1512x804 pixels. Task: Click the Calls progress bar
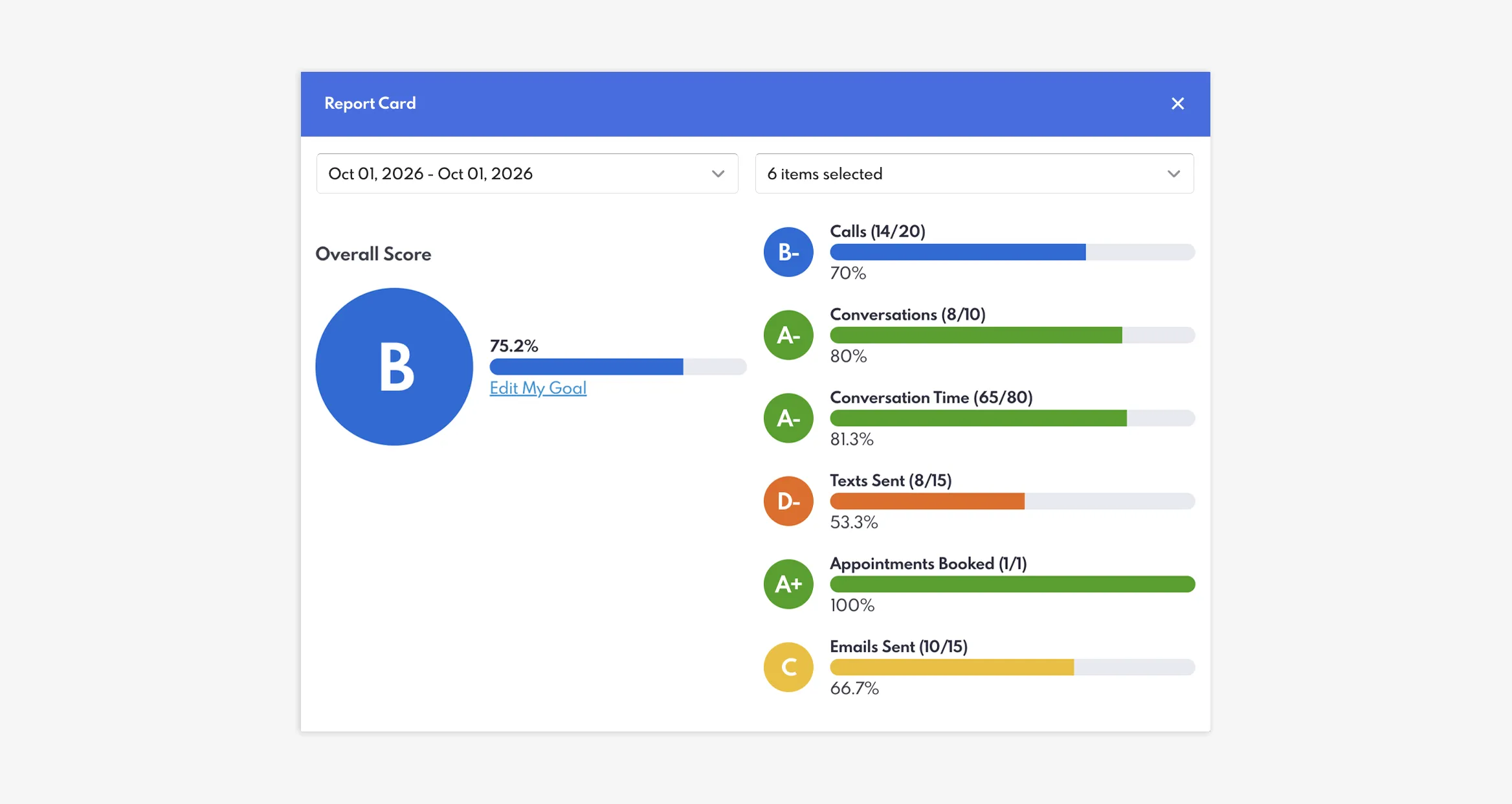tap(1012, 252)
